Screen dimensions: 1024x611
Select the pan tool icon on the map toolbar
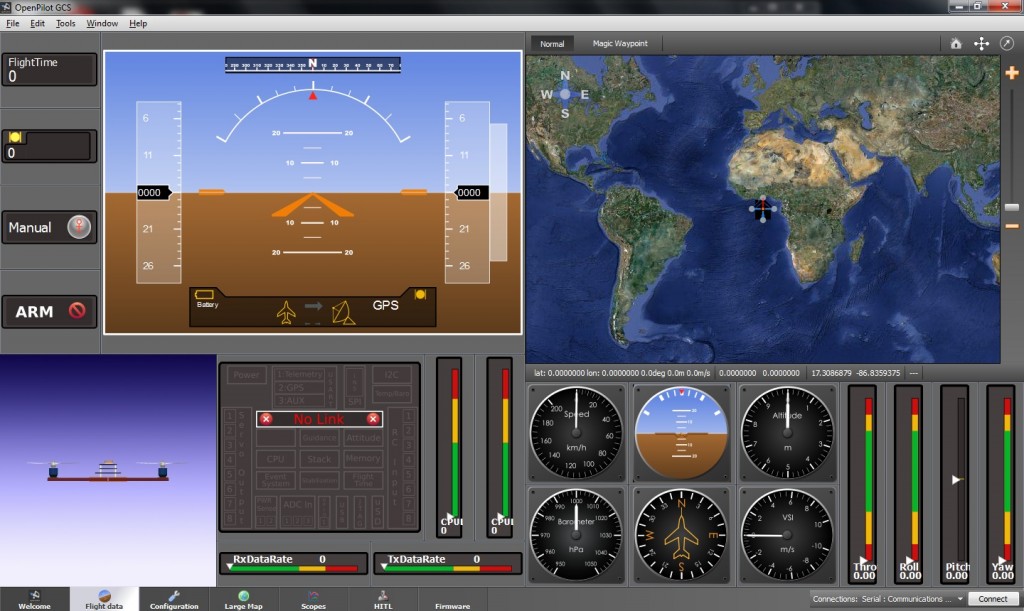(x=981, y=43)
